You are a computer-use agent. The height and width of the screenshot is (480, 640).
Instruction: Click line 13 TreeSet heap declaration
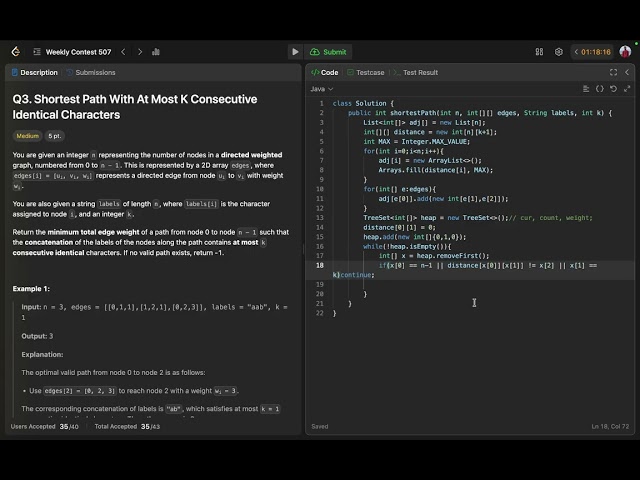[x=478, y=218]
